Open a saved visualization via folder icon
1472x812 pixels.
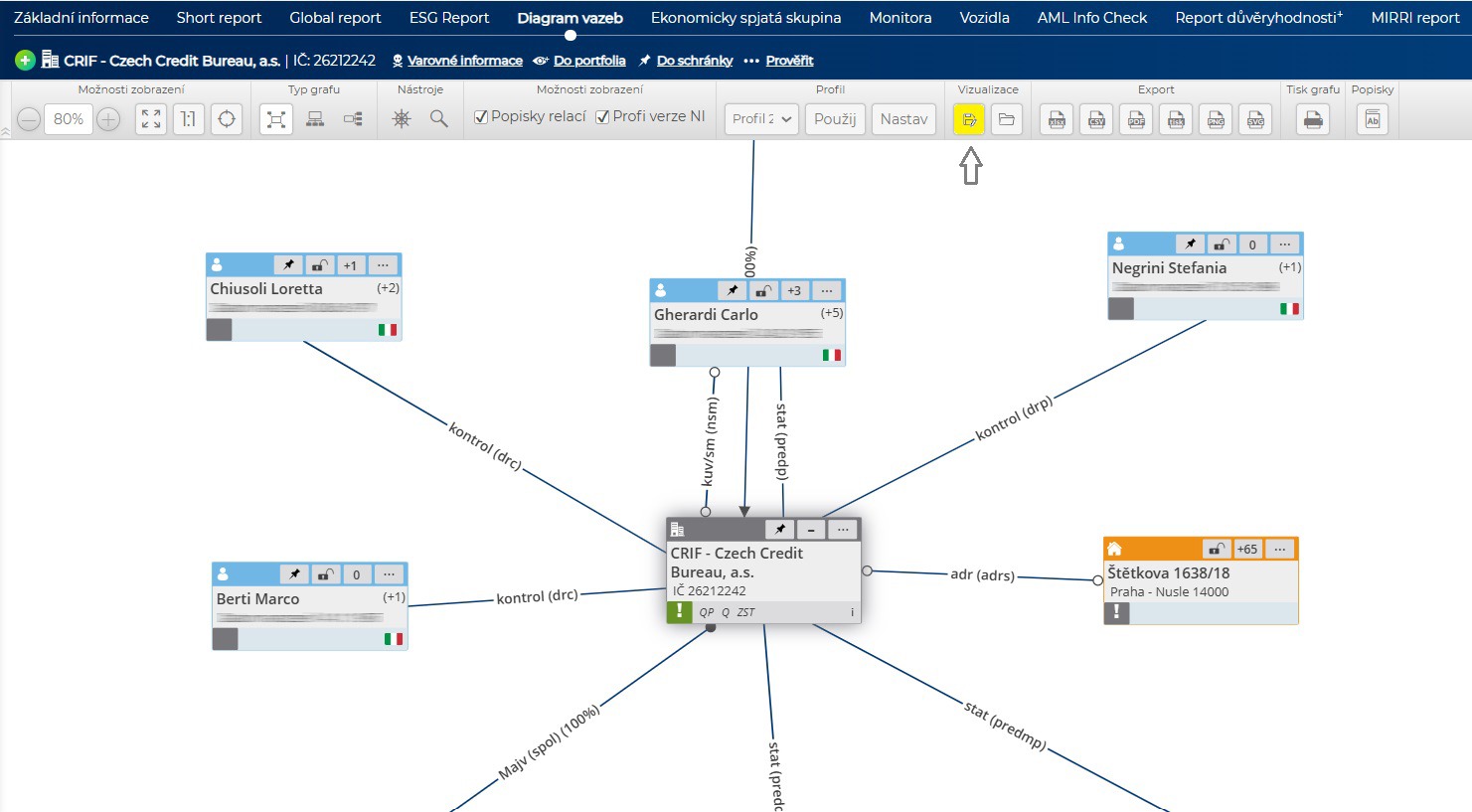1006,119
